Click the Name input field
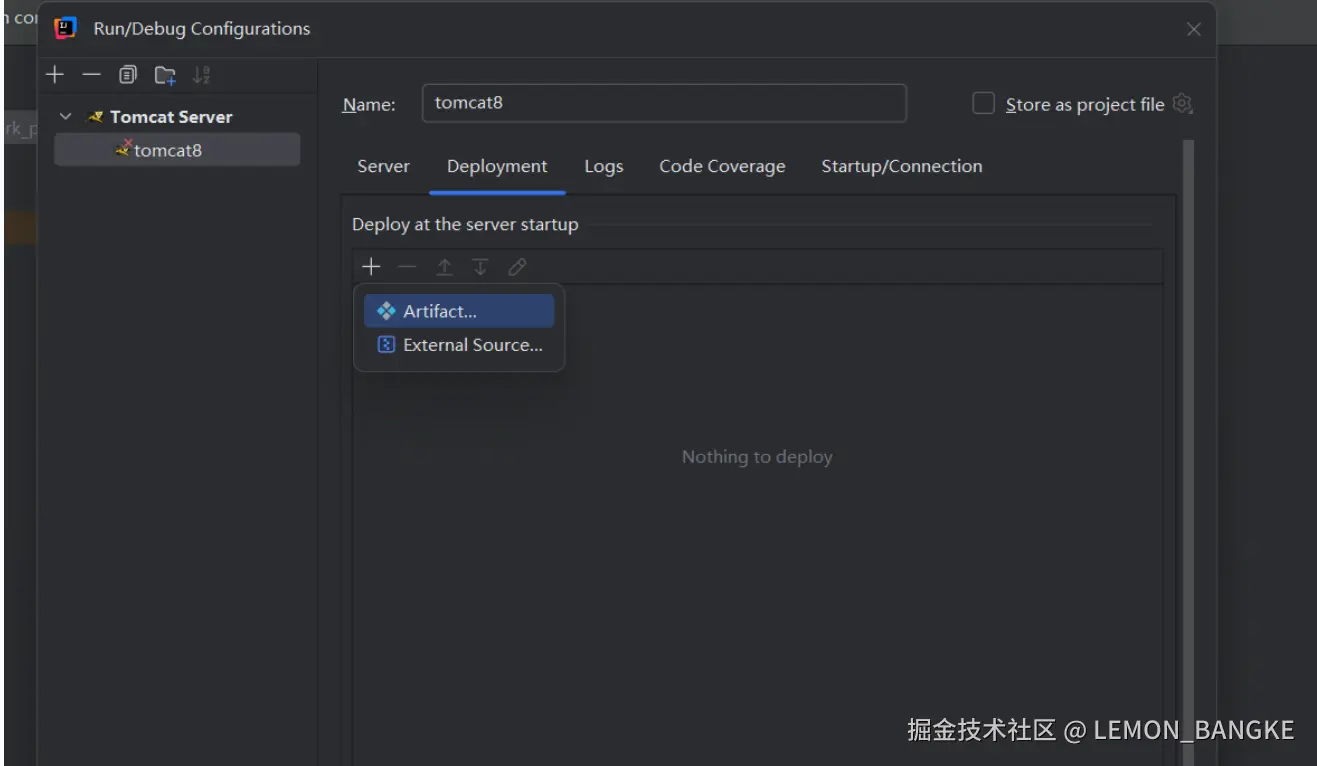 [x=664, y=103]
